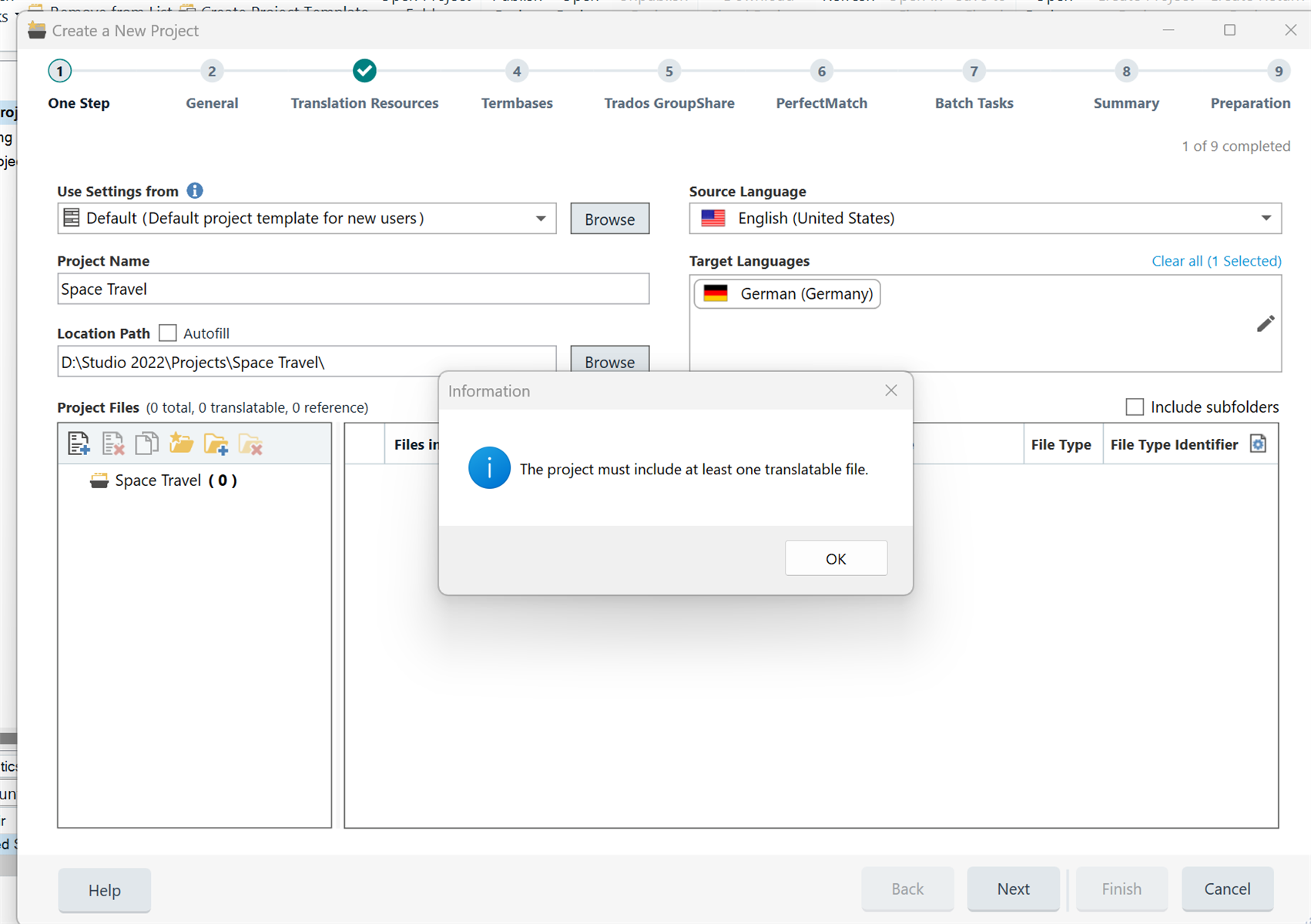The height and width of the screenshot is (924, 1311).
Task: Click the US flag in Source Language
Action: (713, 219)
